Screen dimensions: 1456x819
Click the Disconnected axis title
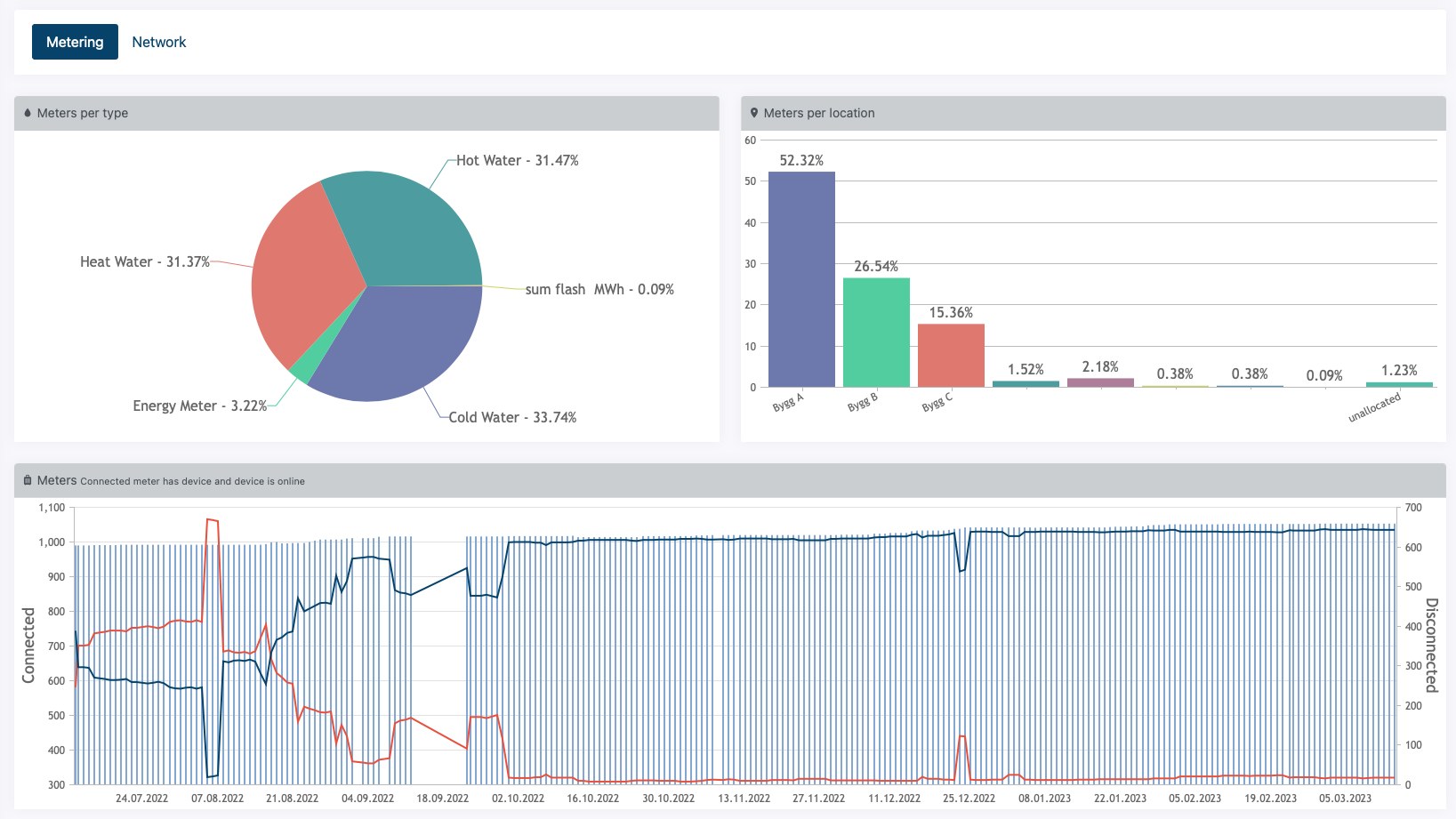1431,646
